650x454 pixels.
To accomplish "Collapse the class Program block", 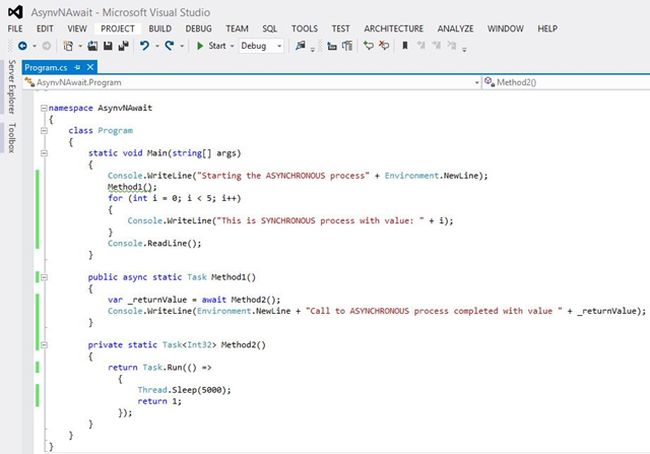I will pyautogui.click(x=44, y=131).
